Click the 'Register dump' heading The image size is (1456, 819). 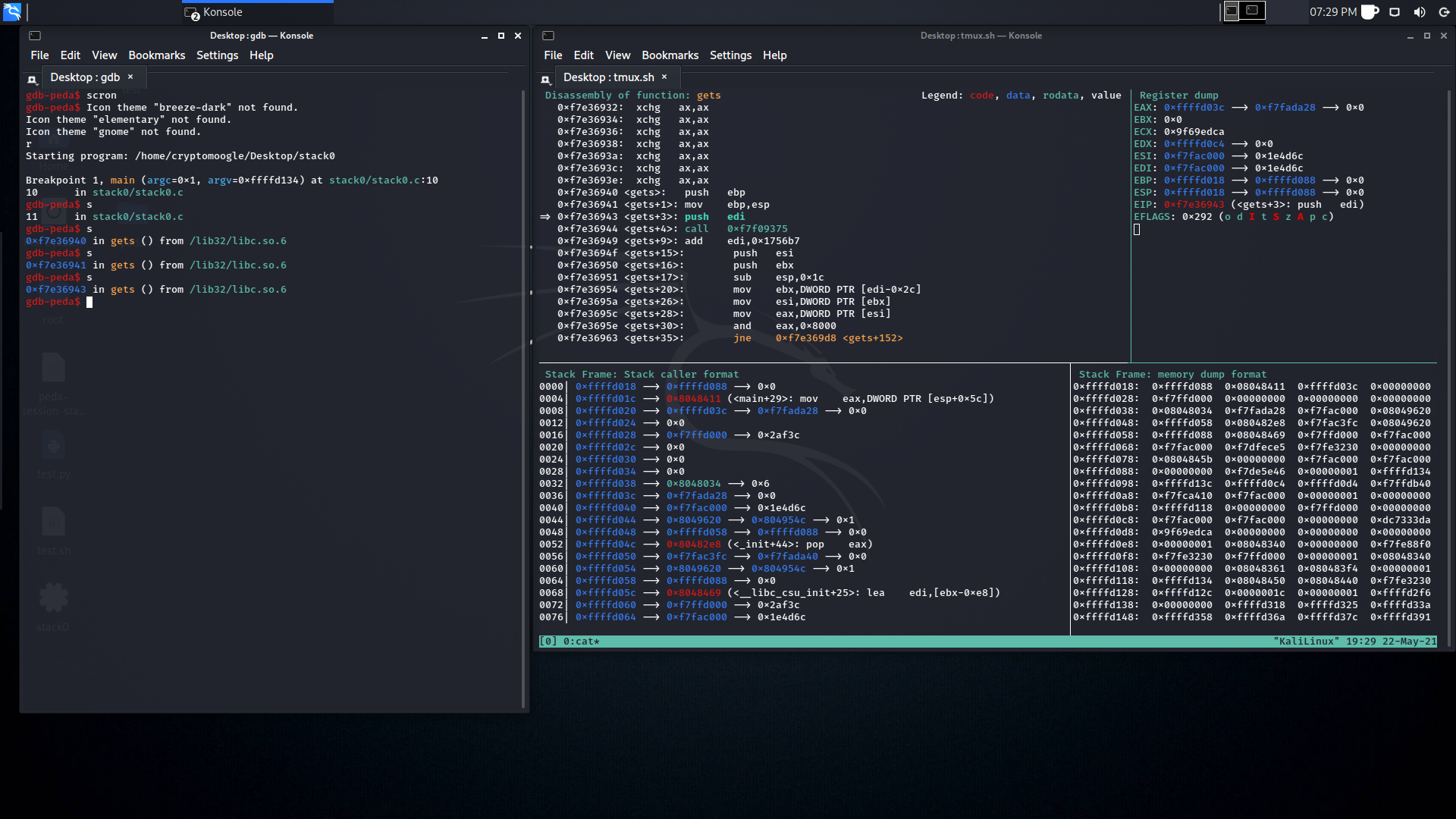pyautogui.click(x=1178, y=96)
